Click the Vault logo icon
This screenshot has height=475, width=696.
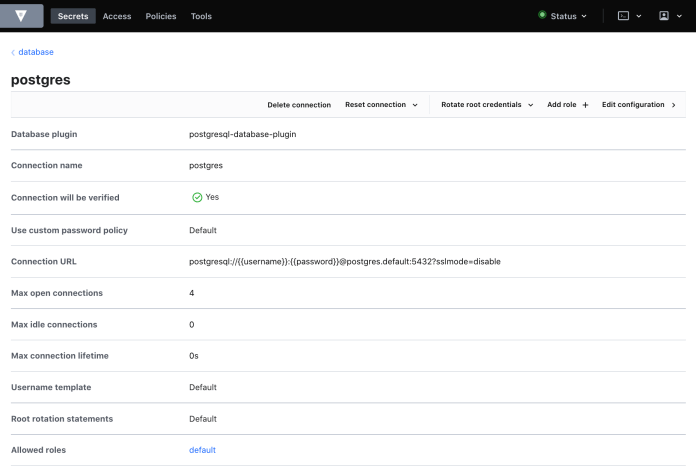[22, 16]
